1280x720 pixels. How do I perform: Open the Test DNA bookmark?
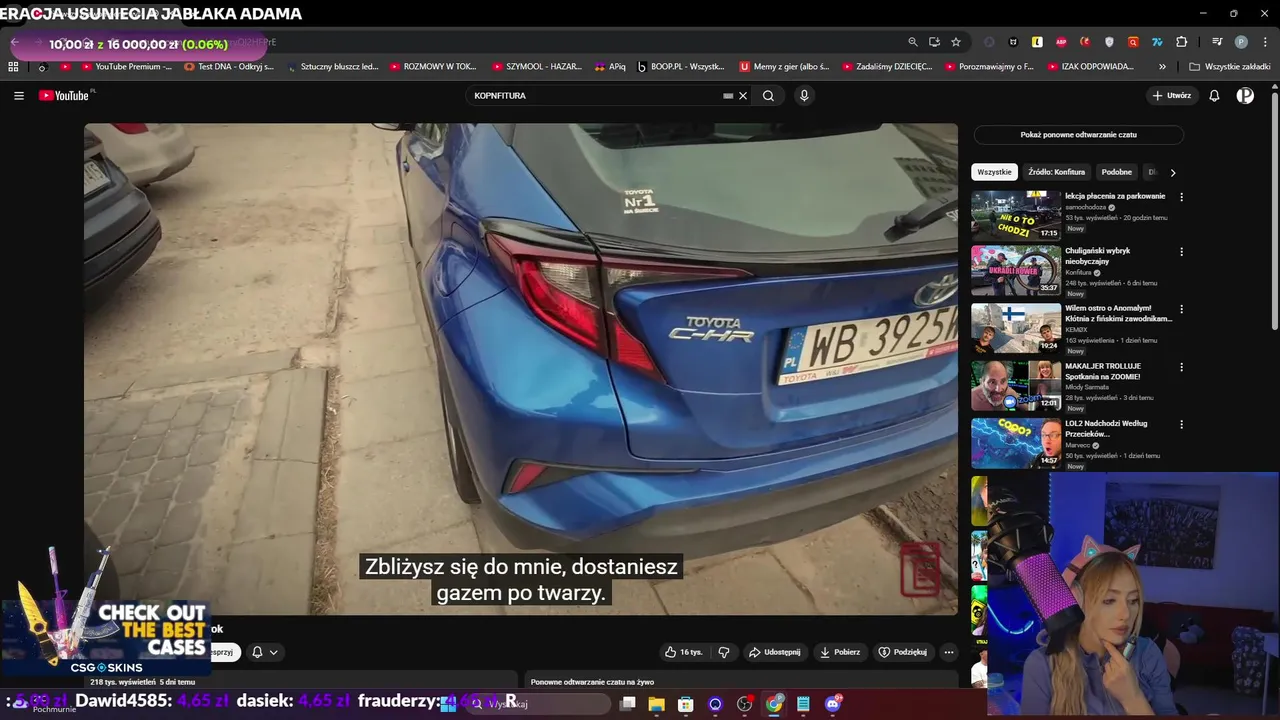[229, 67]
